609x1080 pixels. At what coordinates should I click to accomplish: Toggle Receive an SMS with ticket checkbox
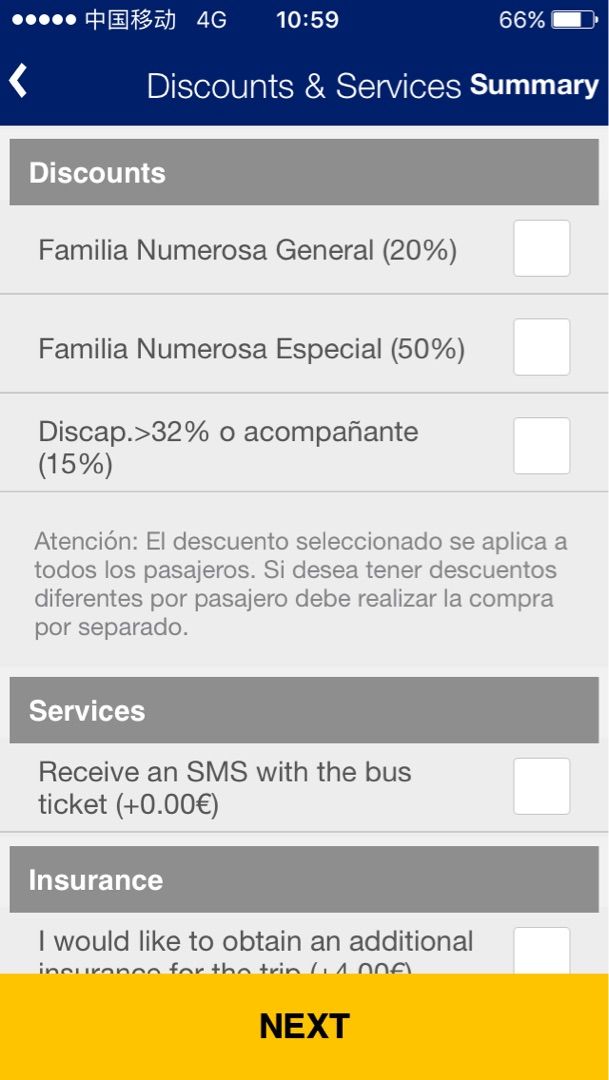pos(541,787)
